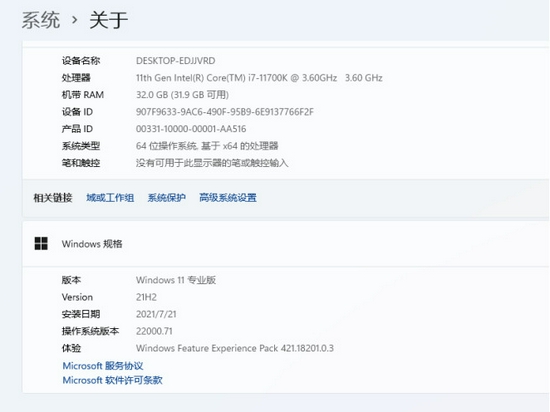Viewport: 550px width, 412px height.
Task: Click the processor value i7-11700K text
Action: point(259,78)
